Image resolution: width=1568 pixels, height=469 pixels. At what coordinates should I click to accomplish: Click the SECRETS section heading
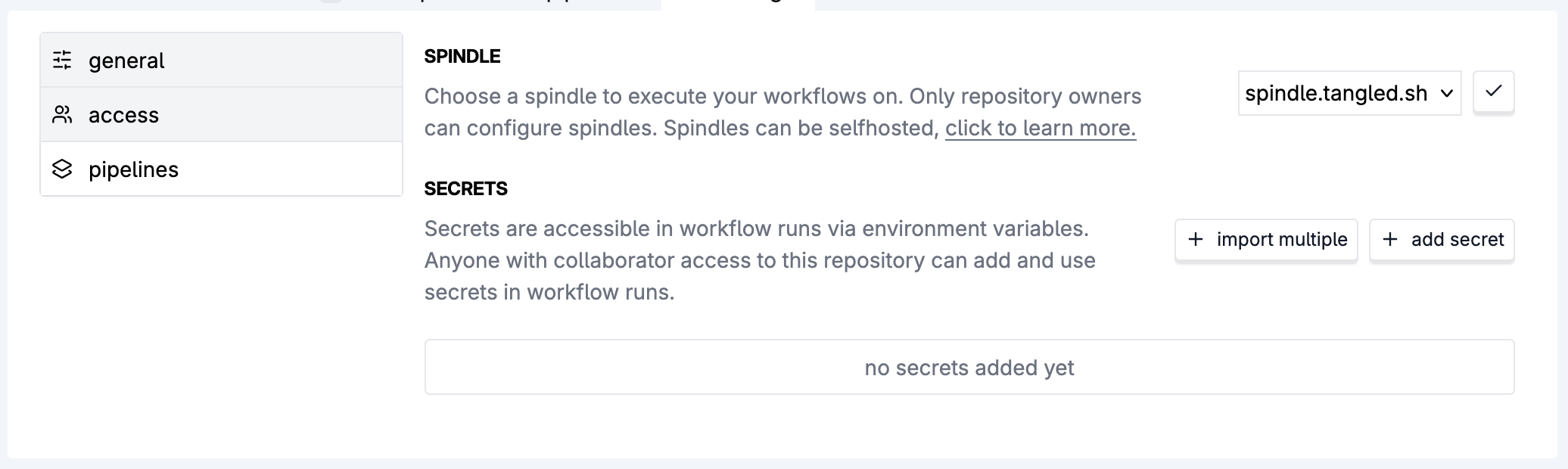(465, 188)
